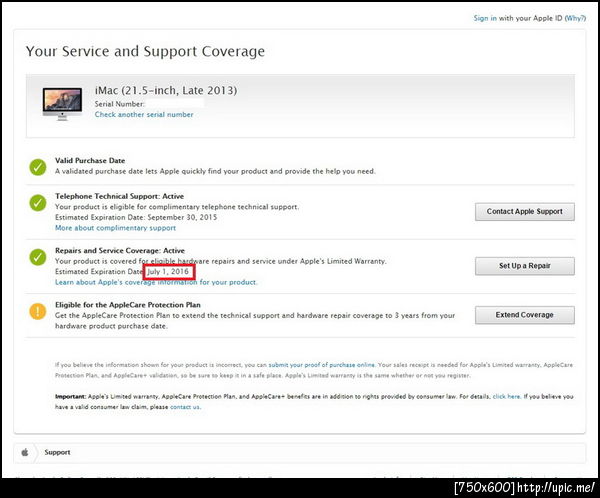This screenshot has height=498, width=600.
Task: Open Learn about Apple's coverage information link
Action: point(156,282)
